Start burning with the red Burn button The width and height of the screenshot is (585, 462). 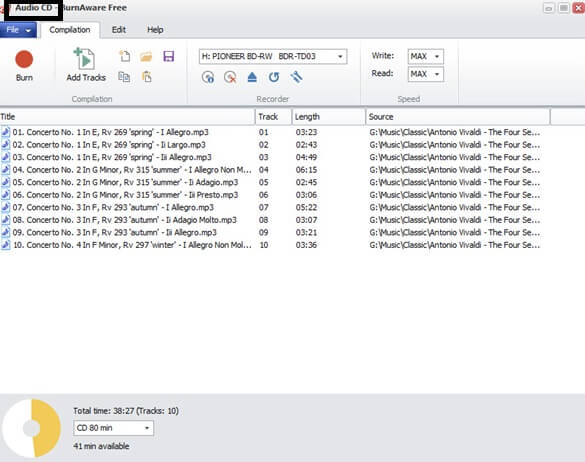24,66
